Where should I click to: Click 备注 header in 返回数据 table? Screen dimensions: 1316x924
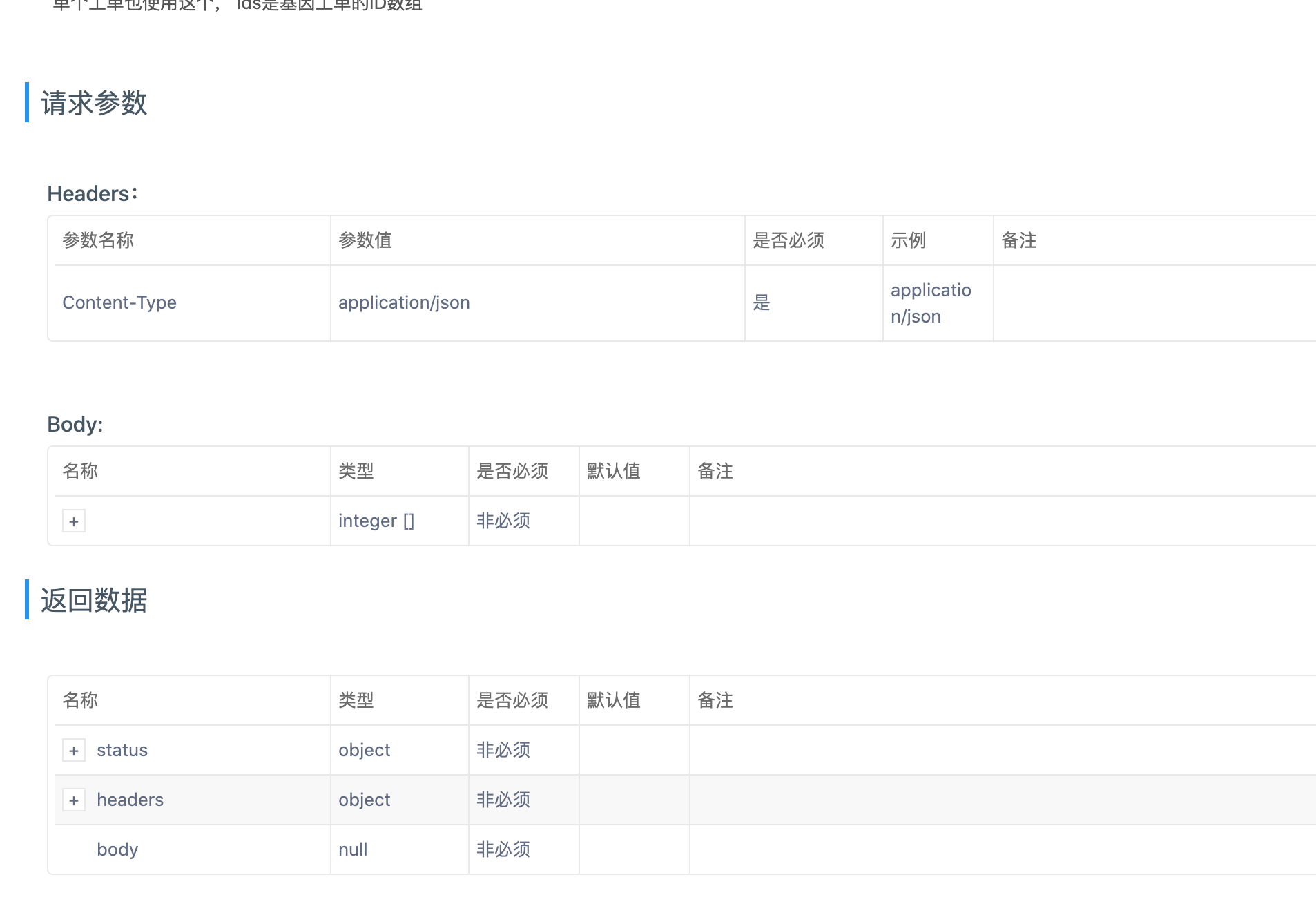[x=715, y=700]
